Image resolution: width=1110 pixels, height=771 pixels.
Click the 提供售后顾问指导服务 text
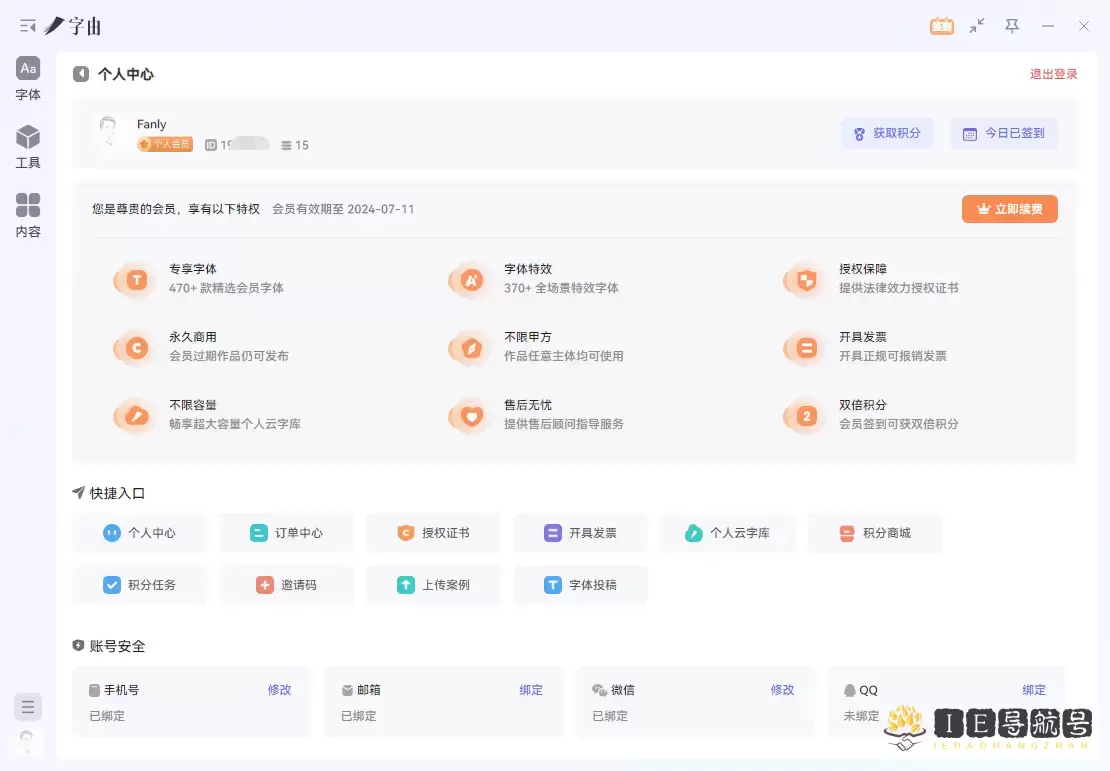click(563, 424)
